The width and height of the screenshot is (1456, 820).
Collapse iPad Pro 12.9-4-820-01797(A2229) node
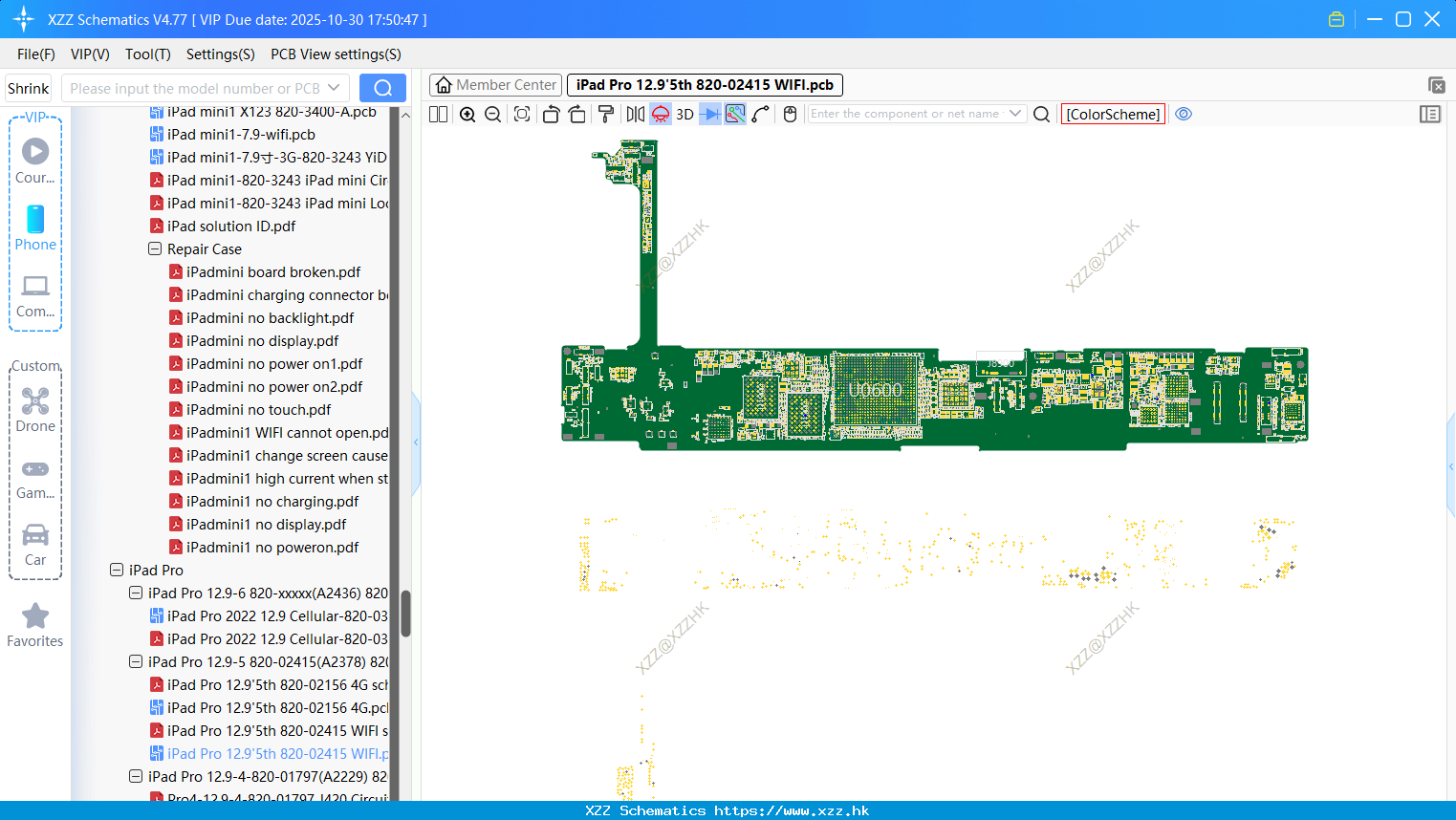click(x=136, y=777)
